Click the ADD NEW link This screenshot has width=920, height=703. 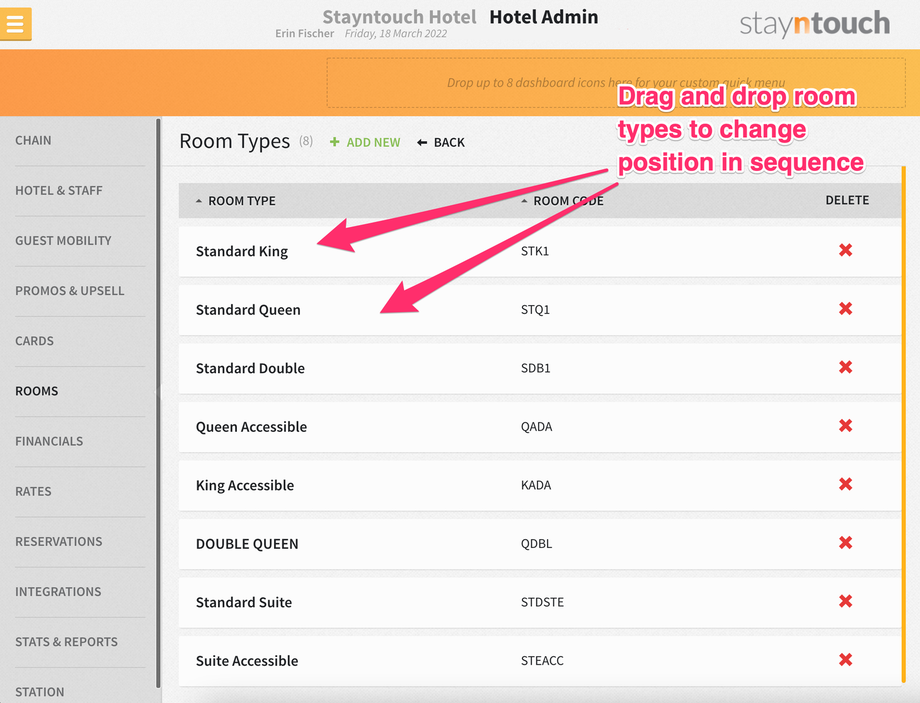tap(373, 143)
